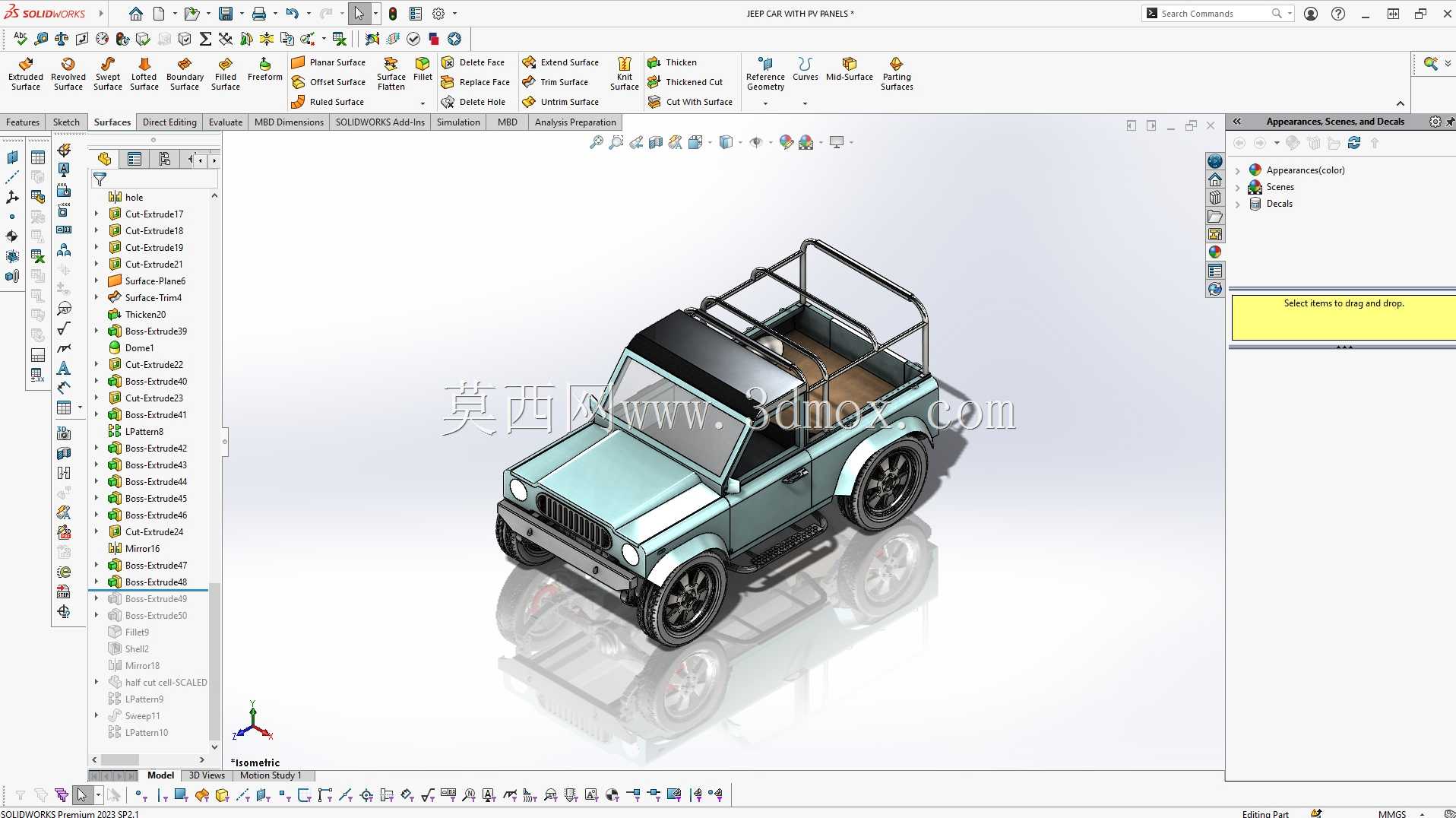This screenshot has width=1456, height=818.
Task: Click the Zoom to Fit icon in the view toolbar
Action: click(597, 142)
